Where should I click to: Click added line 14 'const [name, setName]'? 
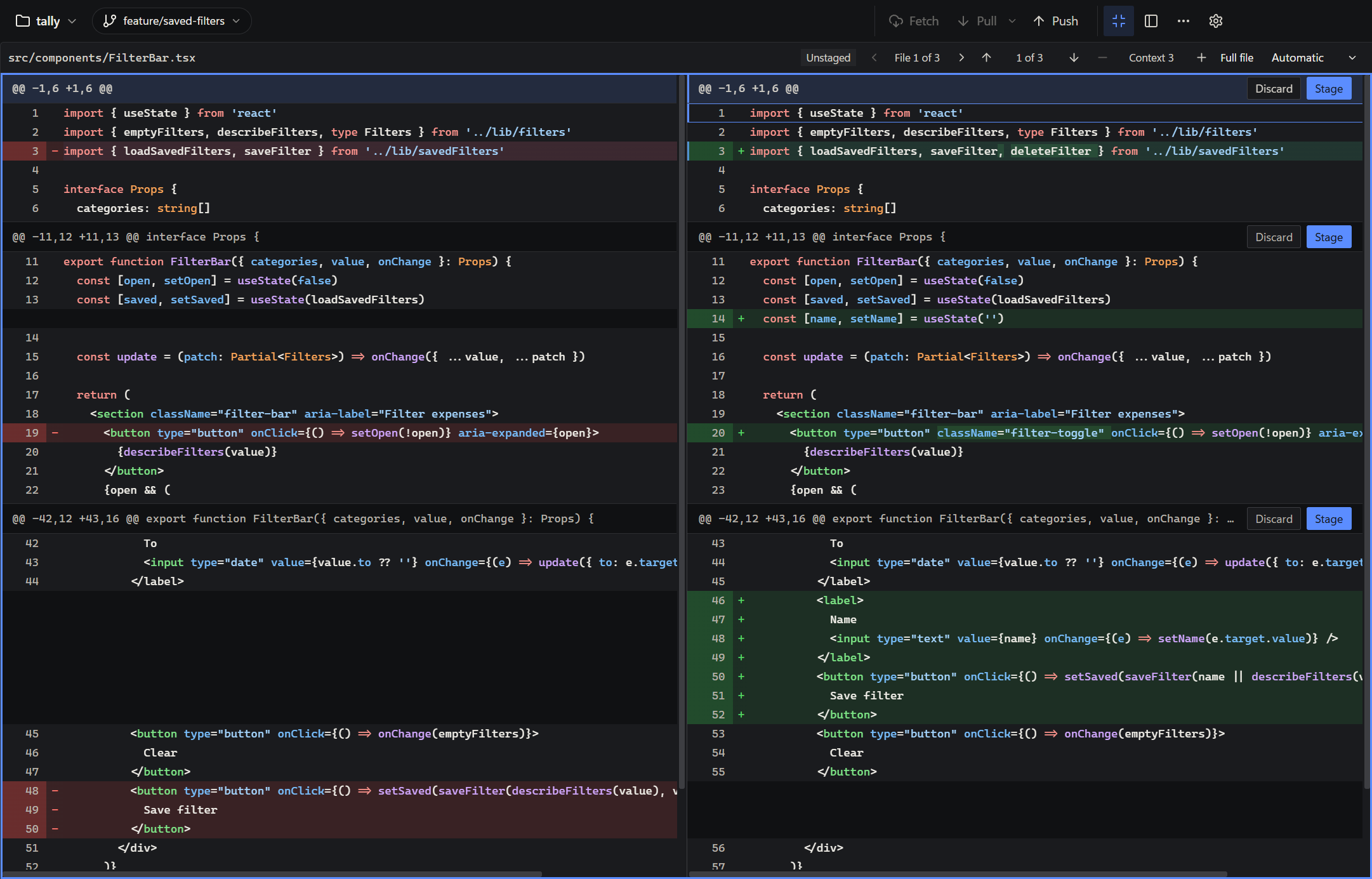pos(1025,319)
